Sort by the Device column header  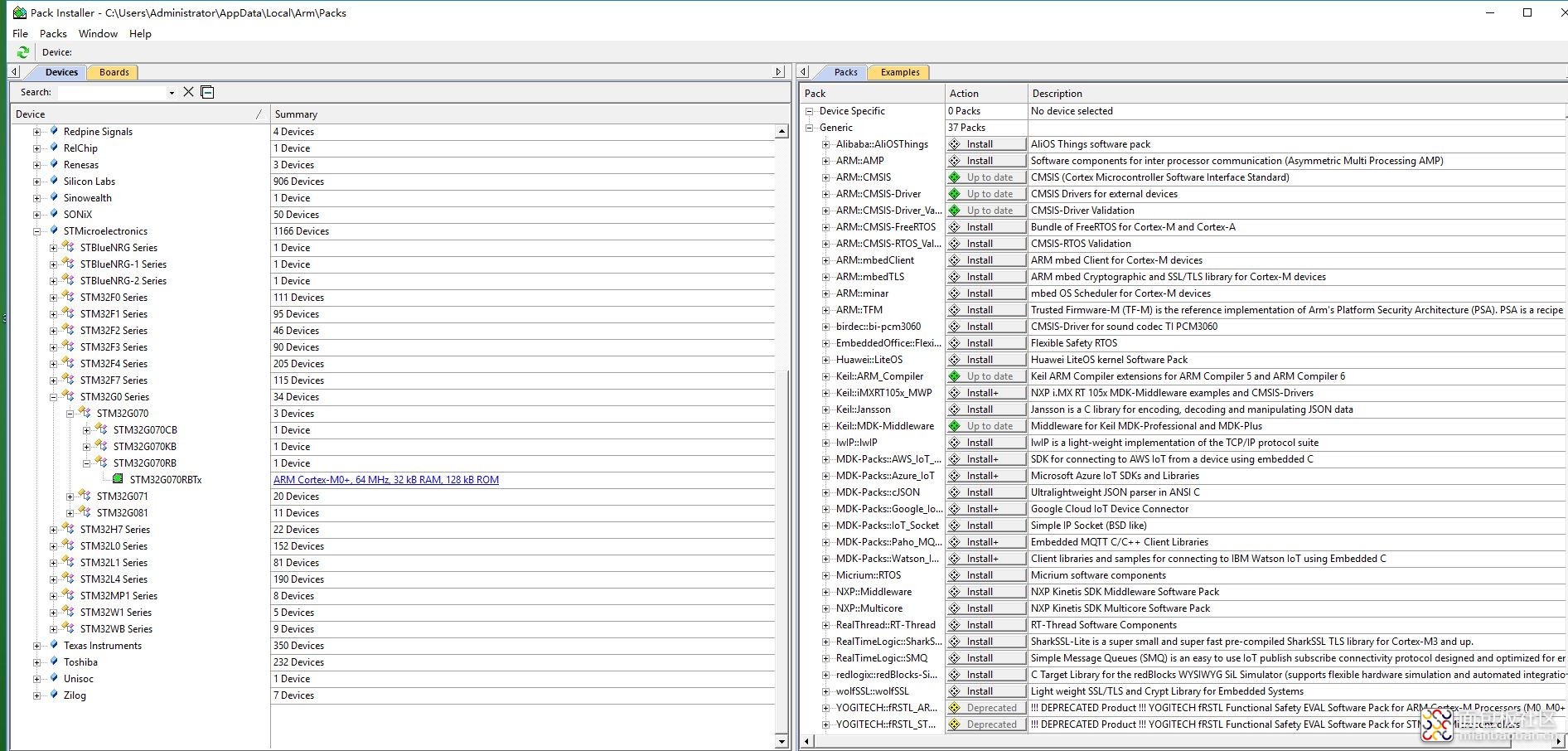coord(139,114)
